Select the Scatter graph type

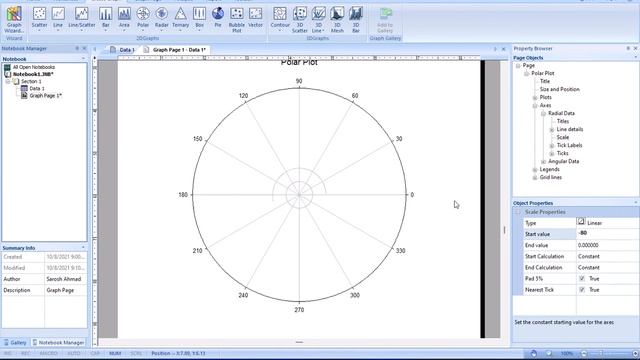[x=40, y=19]
